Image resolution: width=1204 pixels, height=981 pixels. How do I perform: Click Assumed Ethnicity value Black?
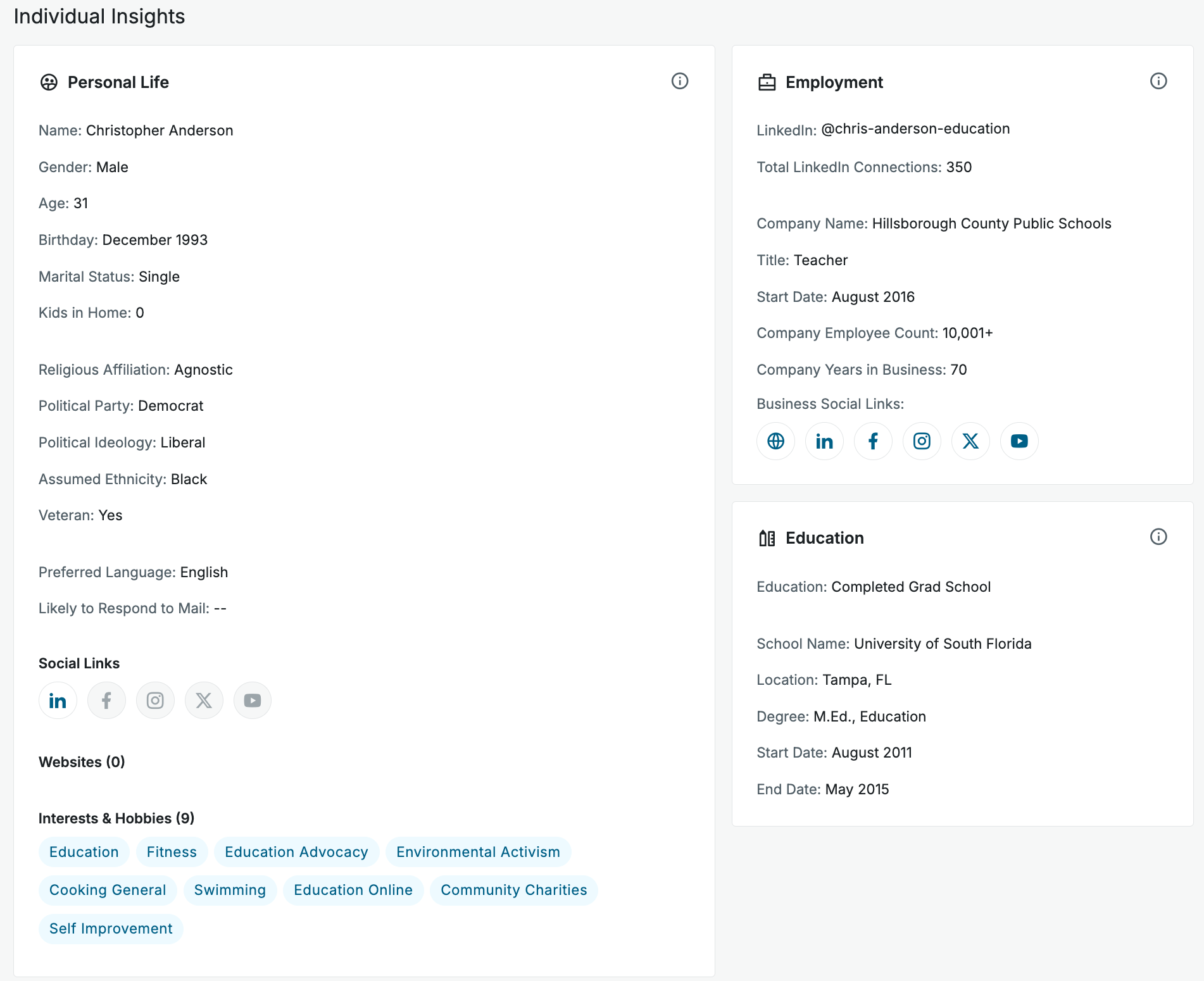pos(189,479)
